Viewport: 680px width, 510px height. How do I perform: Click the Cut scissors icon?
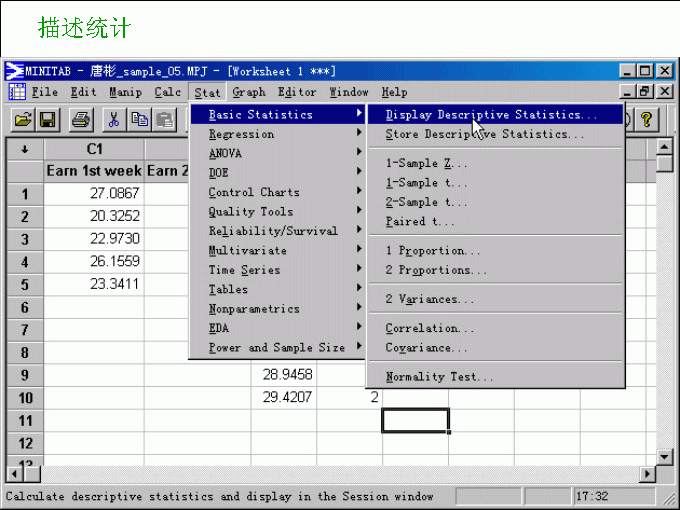point(114,120)
